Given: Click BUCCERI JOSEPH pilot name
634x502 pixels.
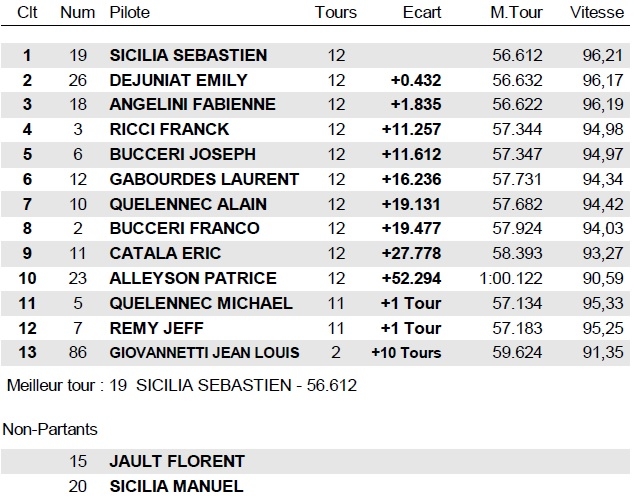Looking at the screenshot, I should pyautogui.click(x=182, y=155).
